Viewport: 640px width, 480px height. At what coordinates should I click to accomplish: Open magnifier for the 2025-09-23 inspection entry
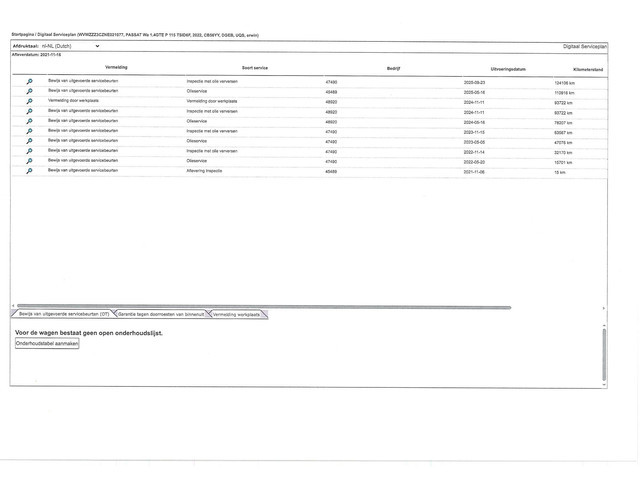29,82
